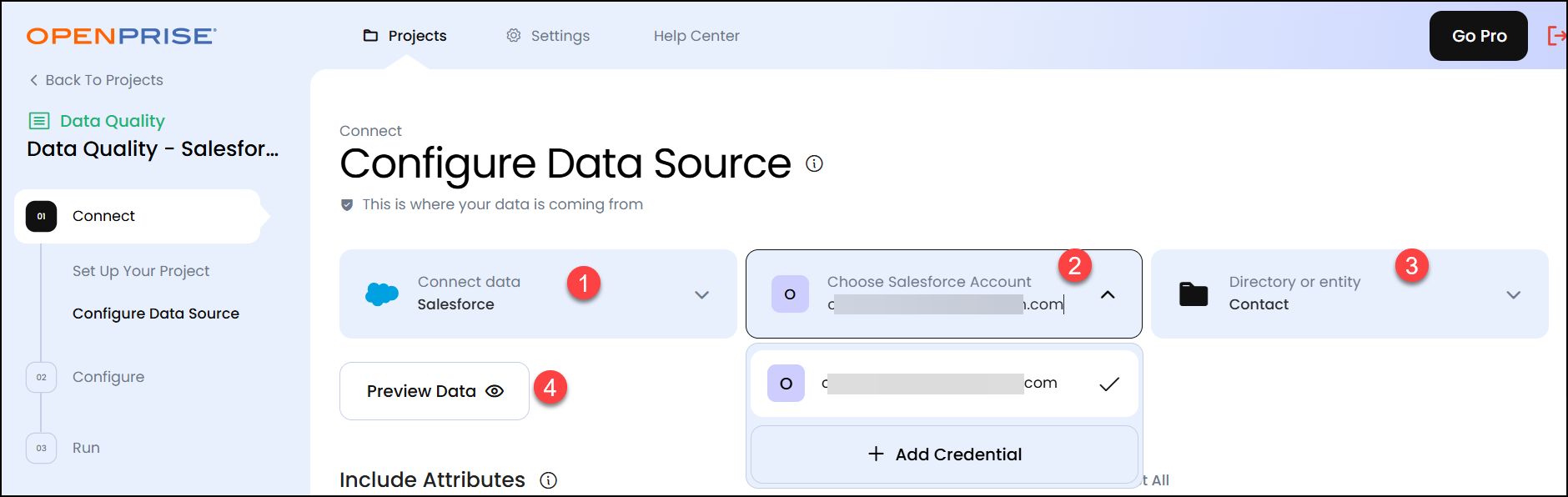Open the Projects tab
Viewport: 1568px width, 497px height.
pos(405,36)
